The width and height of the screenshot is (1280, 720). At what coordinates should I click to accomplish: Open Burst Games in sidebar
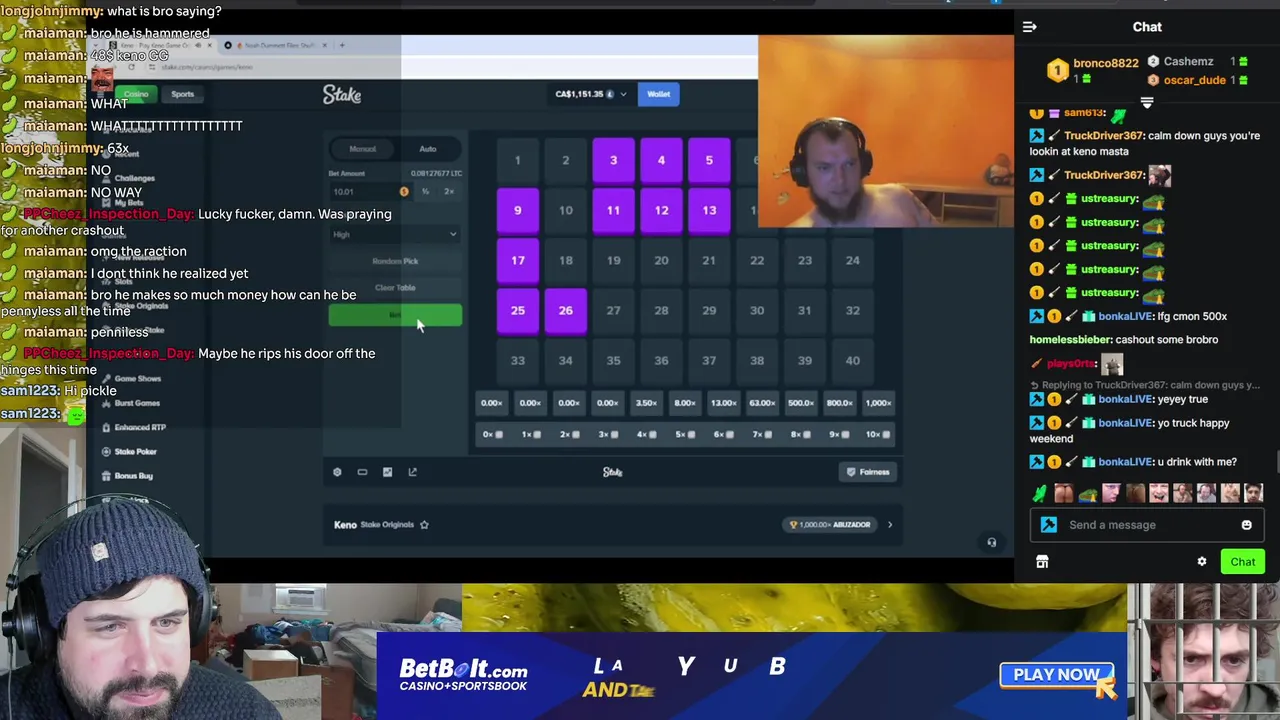point(137,403)
